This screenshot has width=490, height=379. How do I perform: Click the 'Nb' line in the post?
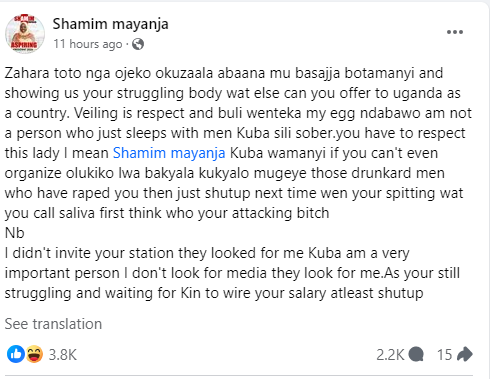[x=15, y=233]
